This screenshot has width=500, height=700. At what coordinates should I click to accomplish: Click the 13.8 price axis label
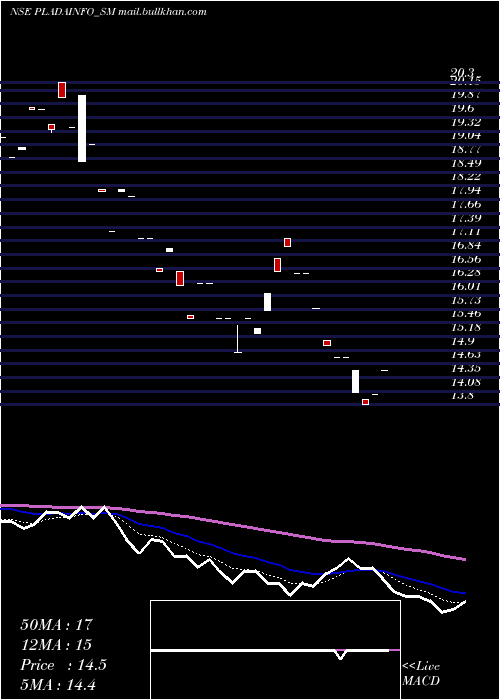pos(462,396)
